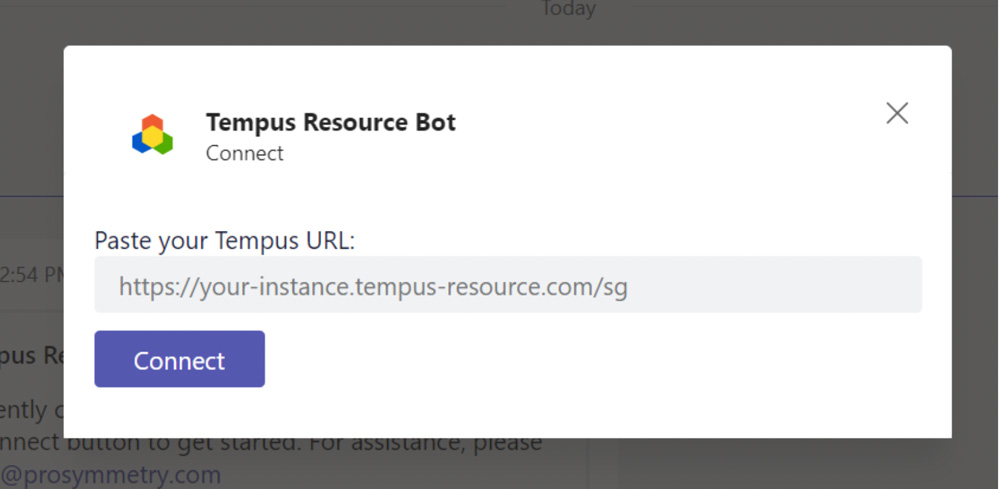1000x489 pixels.
Task: Click the dimmed overlay above the dialog
Action: click(x=300, y=22)
